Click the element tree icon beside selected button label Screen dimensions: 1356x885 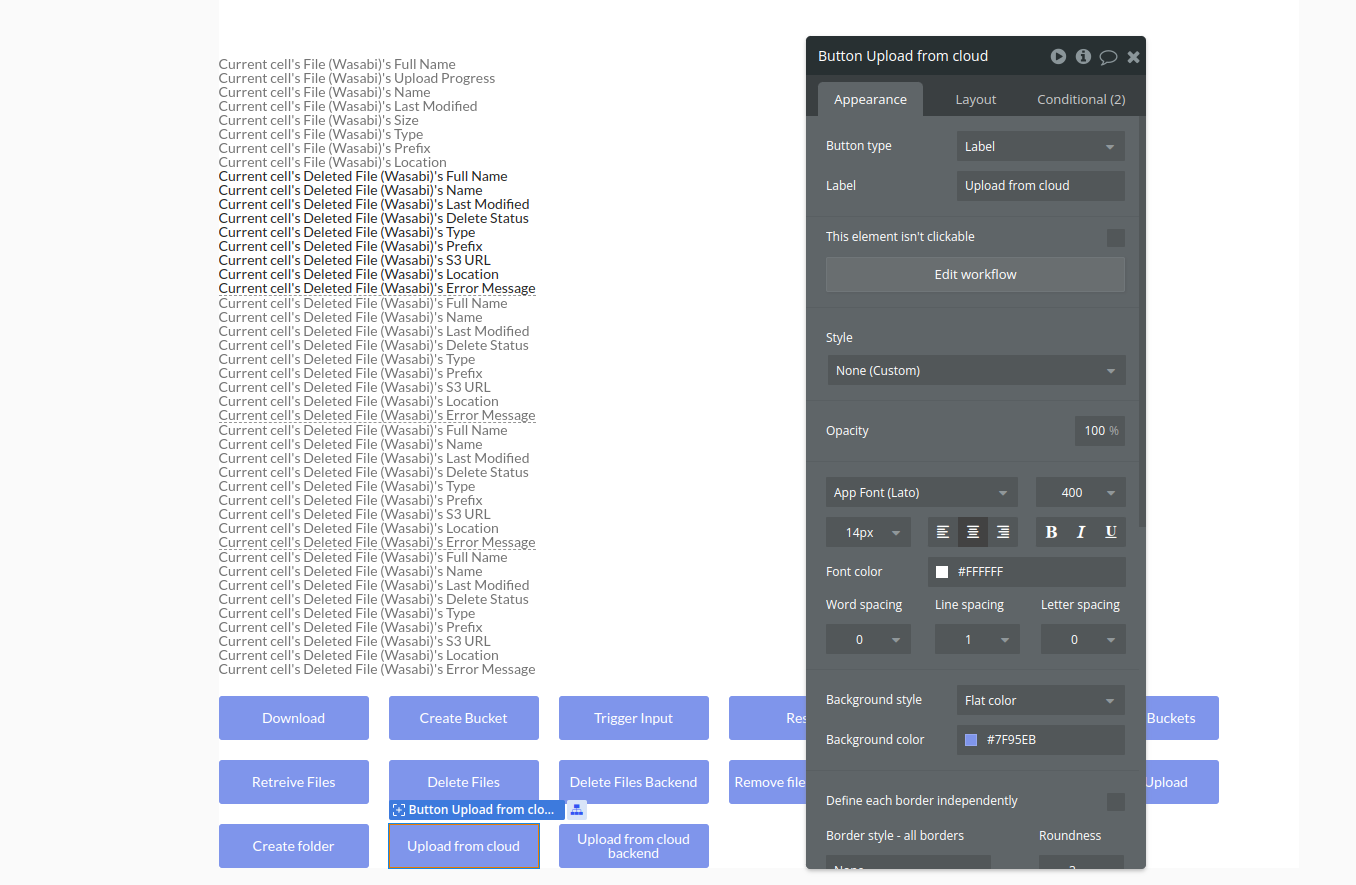pyautogui.click(x=577, y=810)
